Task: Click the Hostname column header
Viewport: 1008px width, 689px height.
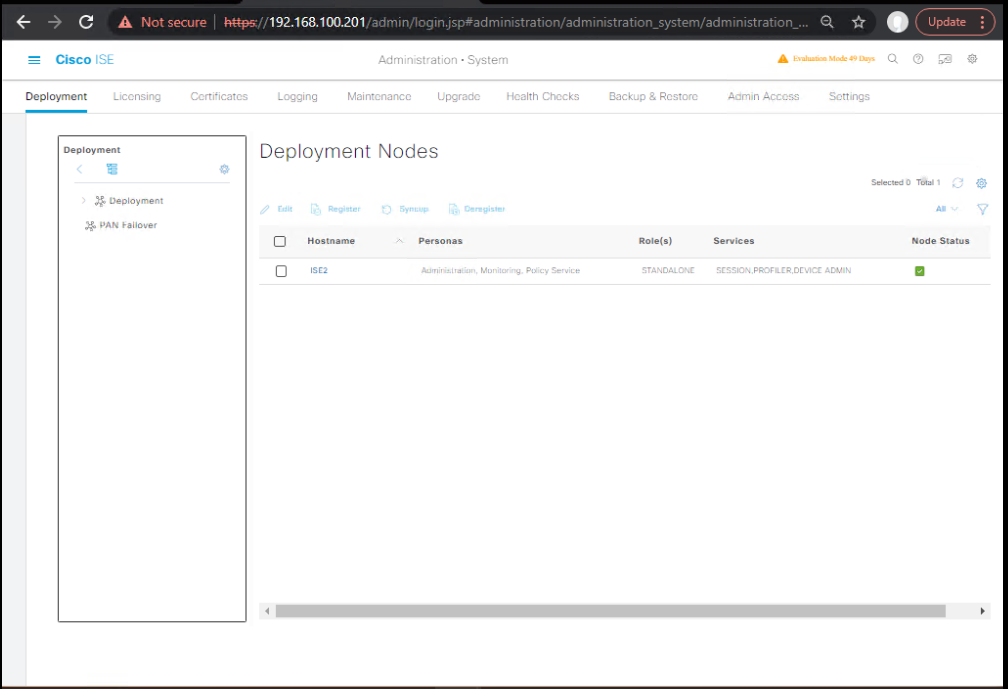Action: click(331, 241)
